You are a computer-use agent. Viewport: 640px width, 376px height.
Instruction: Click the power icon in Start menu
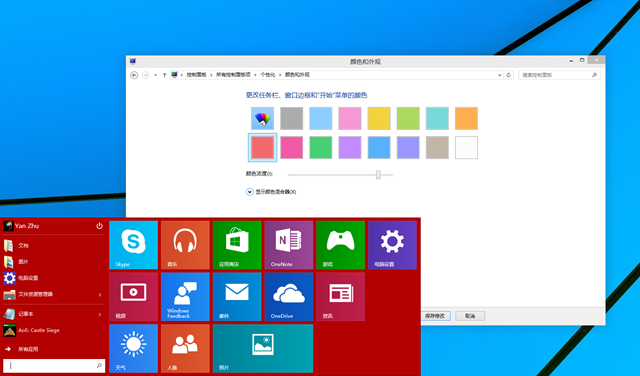pos(99,226)
